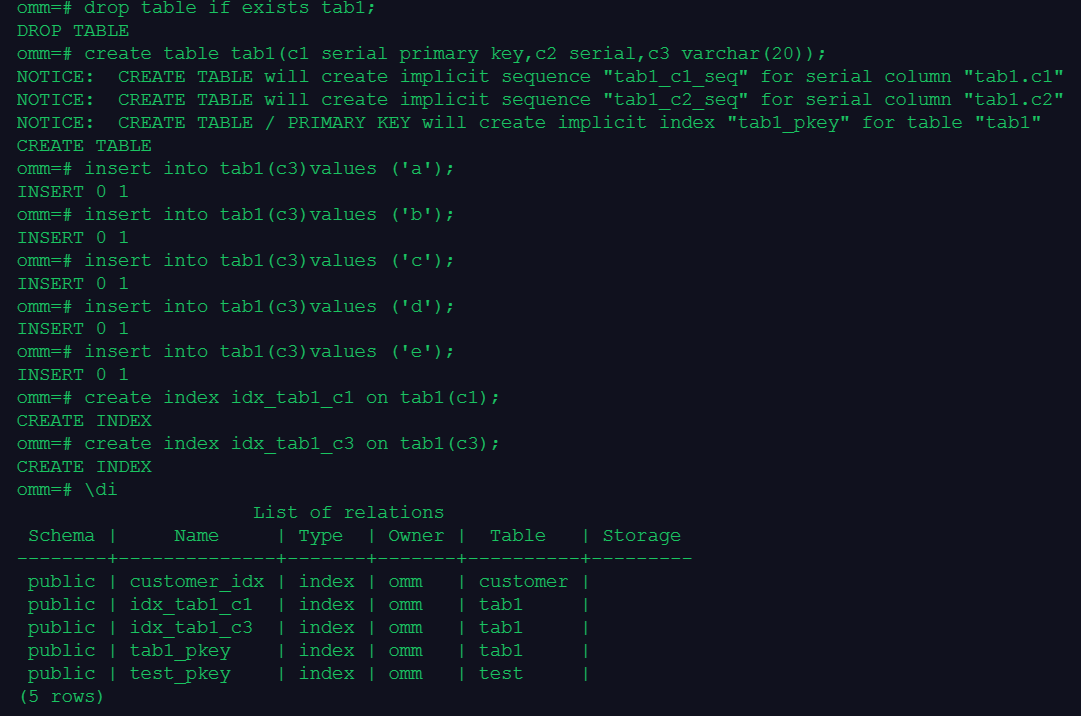Viewport: 1081px width, 716px height.
Task: Click the Schema column header
Action: [61, 536]
